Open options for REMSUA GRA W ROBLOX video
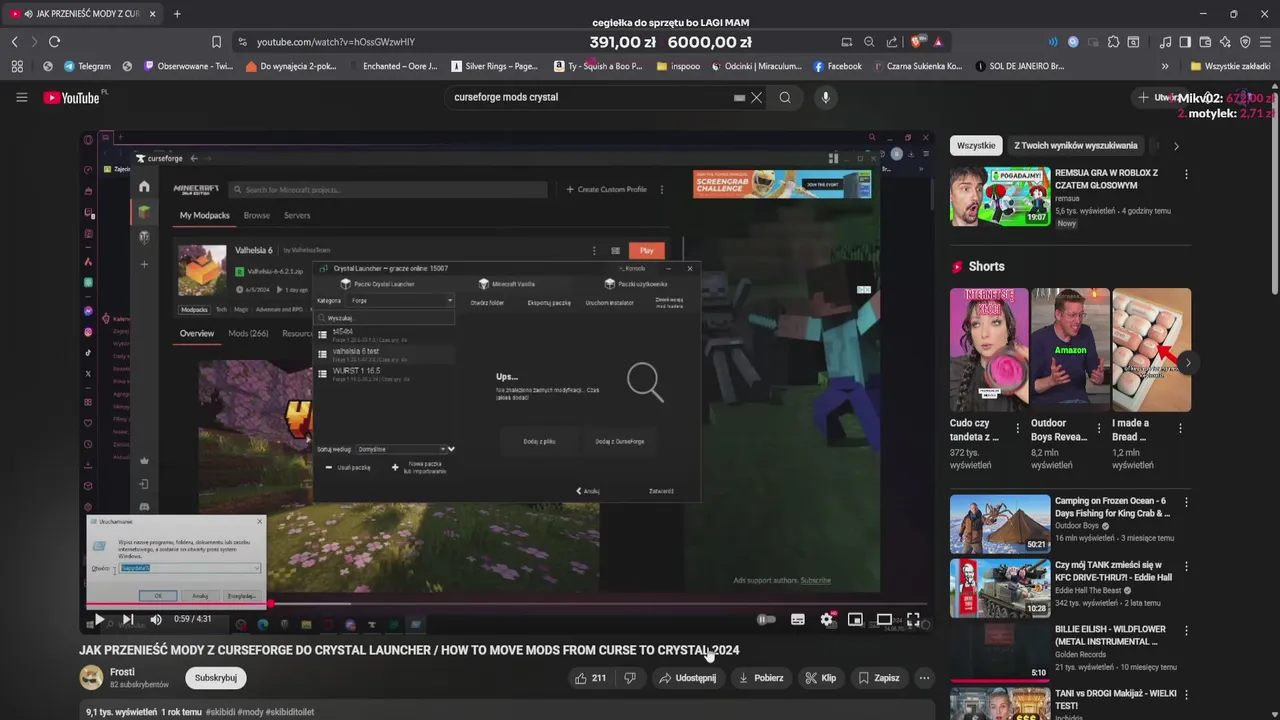Viewport: 1280px width, 720px height. 1186,174
